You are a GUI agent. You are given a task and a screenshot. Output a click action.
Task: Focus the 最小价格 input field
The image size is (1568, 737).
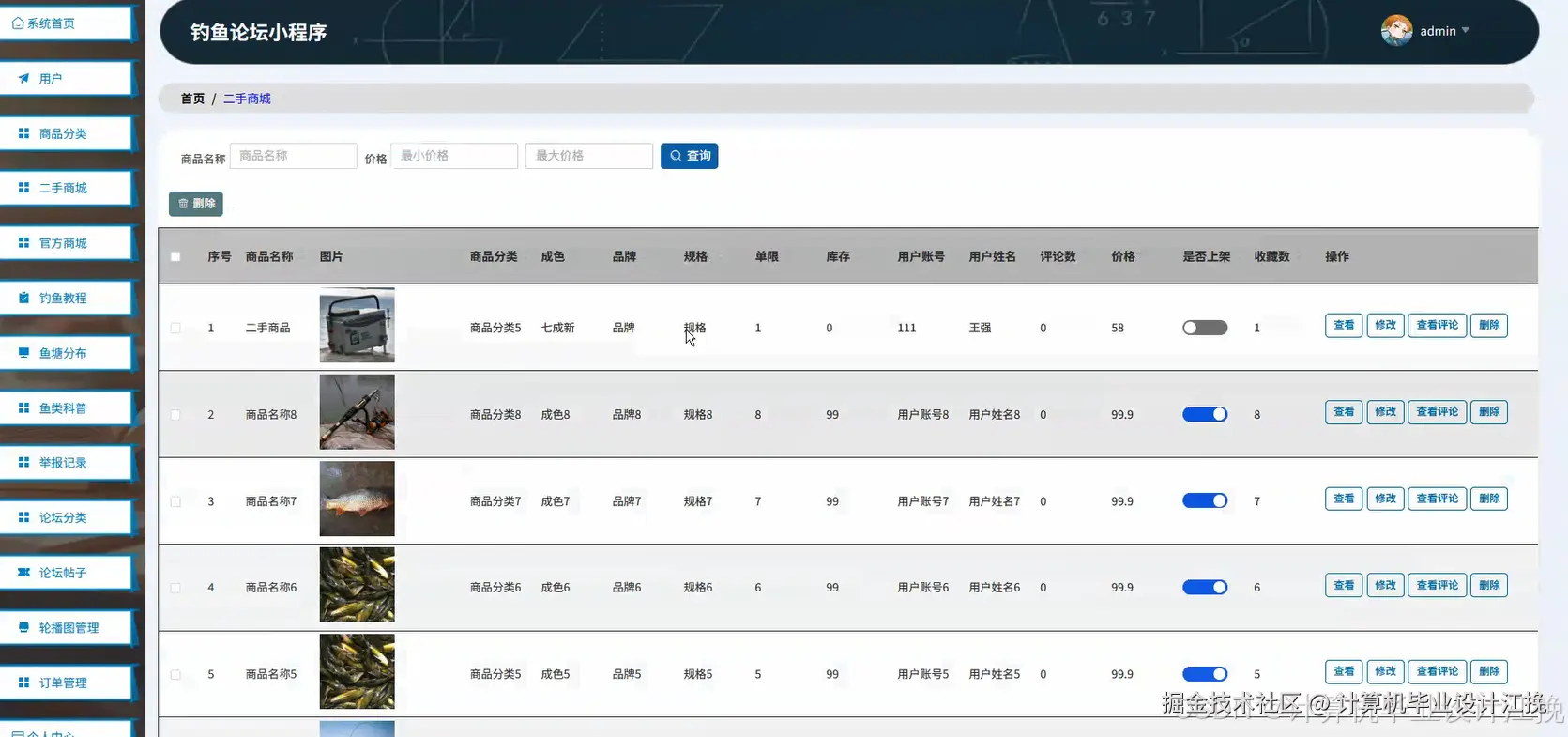[454, 156]
